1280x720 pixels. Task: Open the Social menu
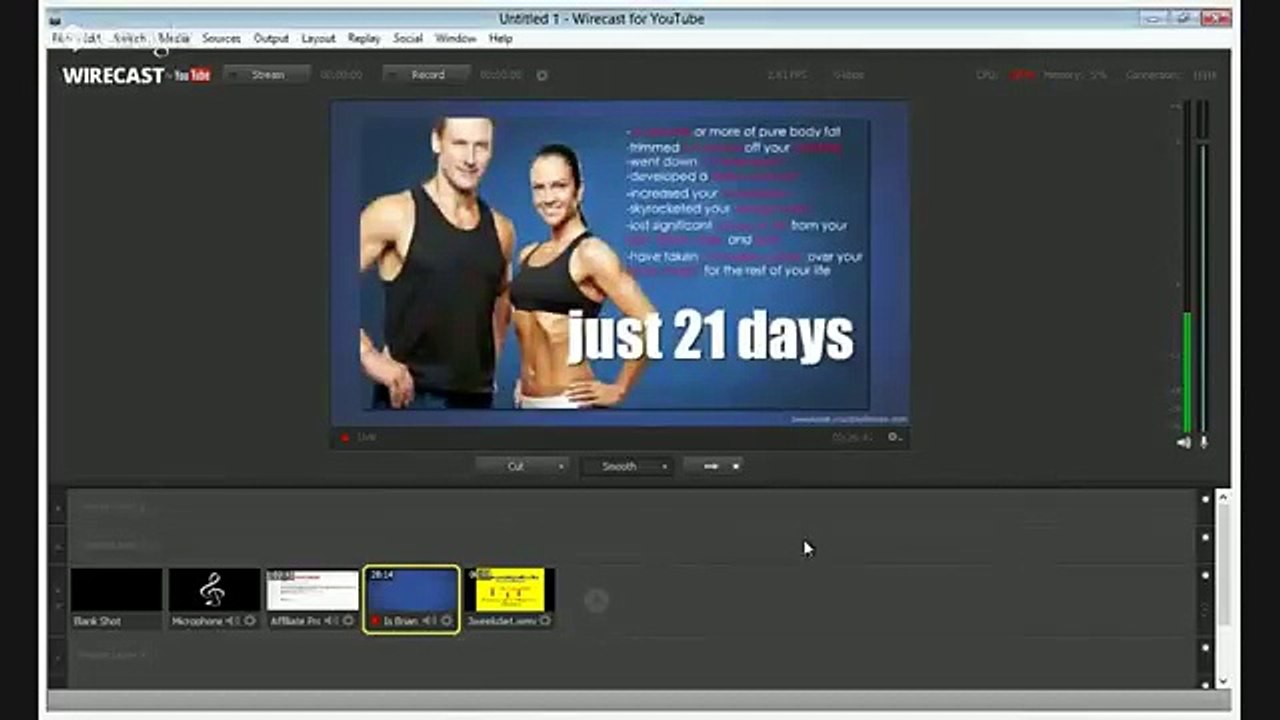pos(408,38)
